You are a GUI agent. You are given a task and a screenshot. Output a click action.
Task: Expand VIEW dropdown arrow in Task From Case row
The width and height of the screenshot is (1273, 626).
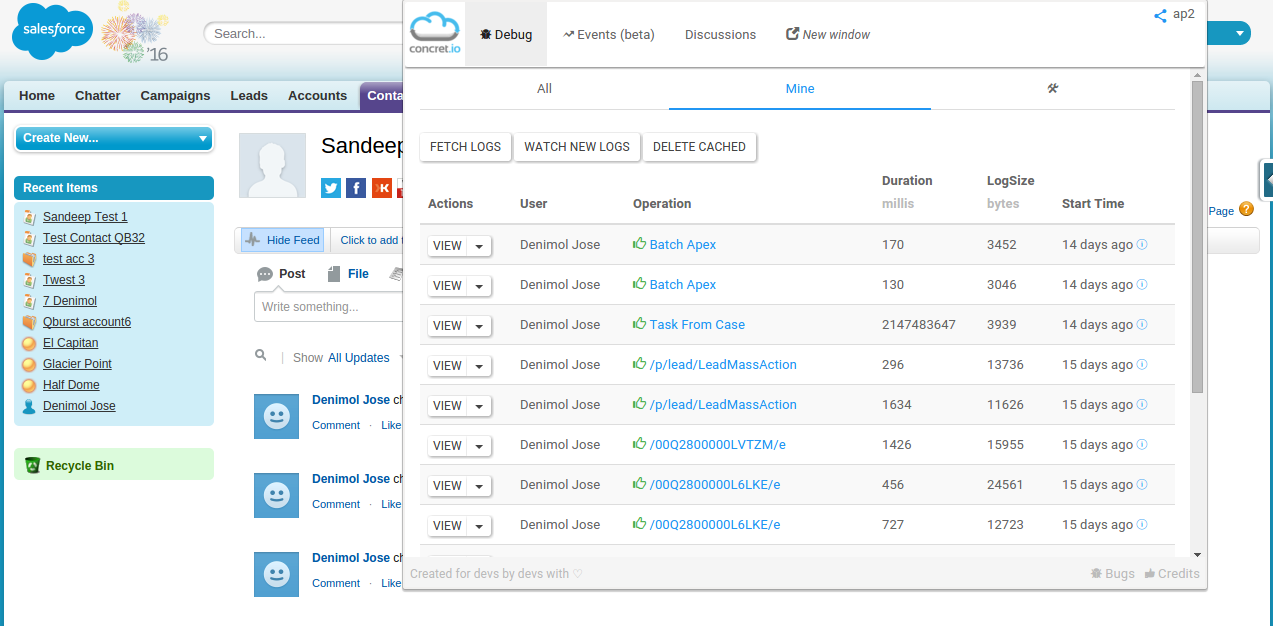click(x=480, y=325)
